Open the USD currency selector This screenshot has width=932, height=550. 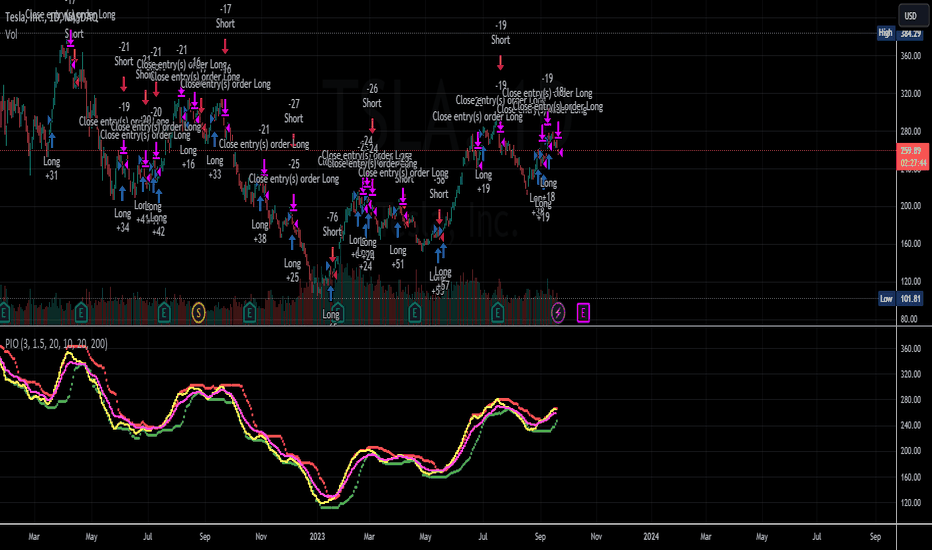(x=911, y=15)
